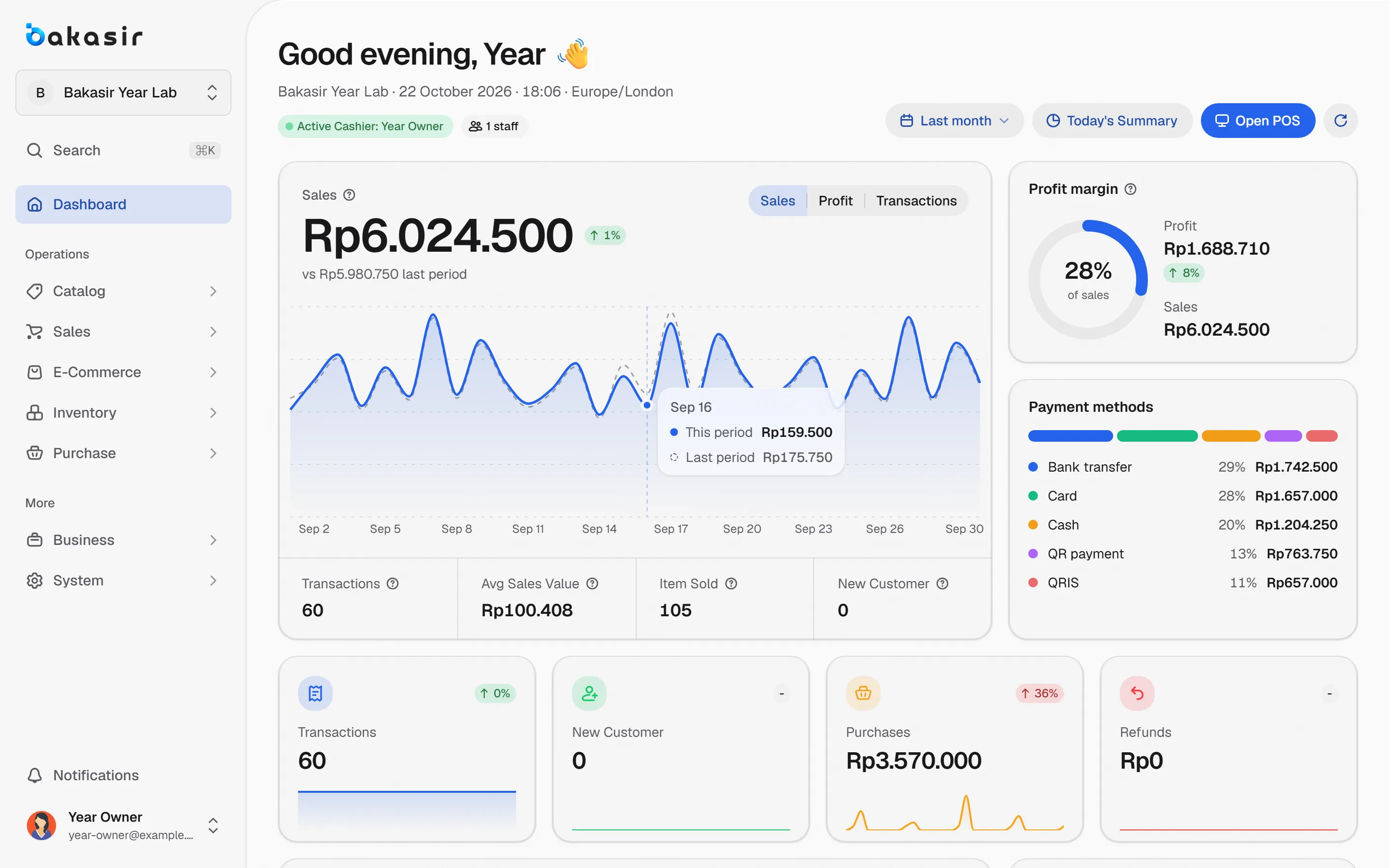Click the Refunds card undo-arrow icon
Screen dimensions: 1389x868
[x=1137, y=693]
